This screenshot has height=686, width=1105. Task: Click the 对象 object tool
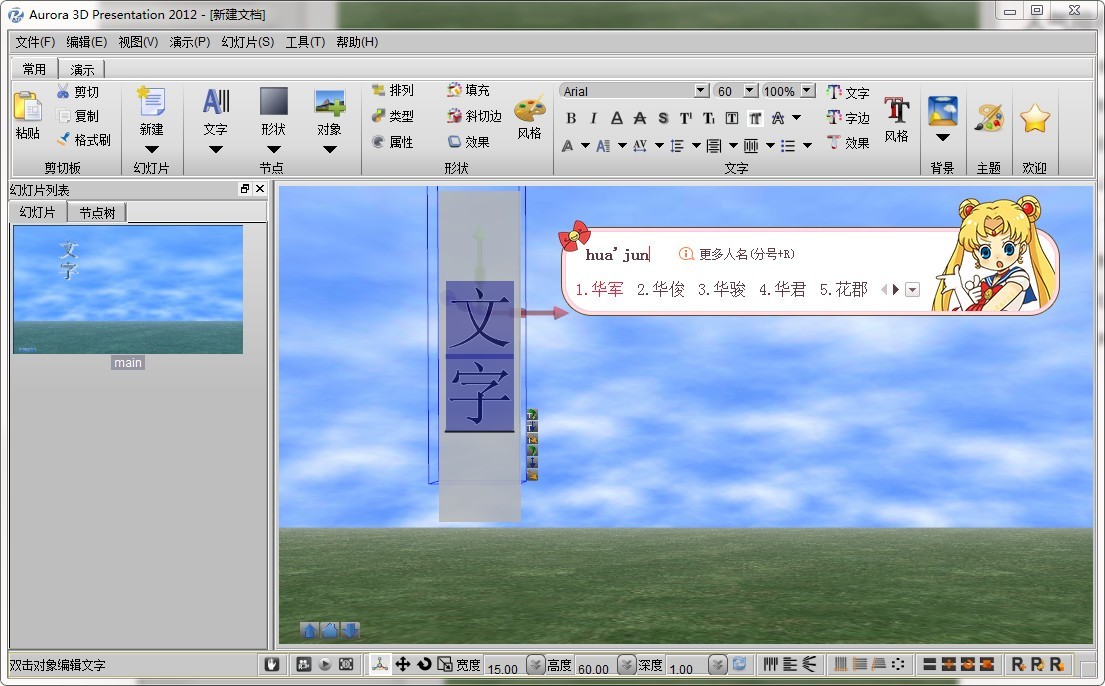pyautogui.click(x=330, y=110)
